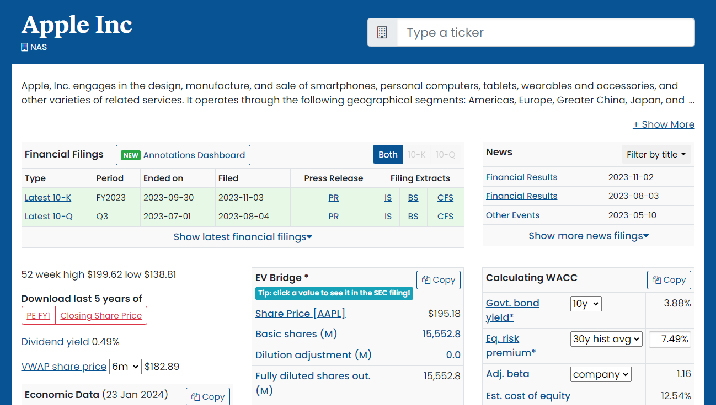The height and width of the screenshot is (405, 716).
Task: Switch filings filter to 10-Q only
Action: pos(445,155)
